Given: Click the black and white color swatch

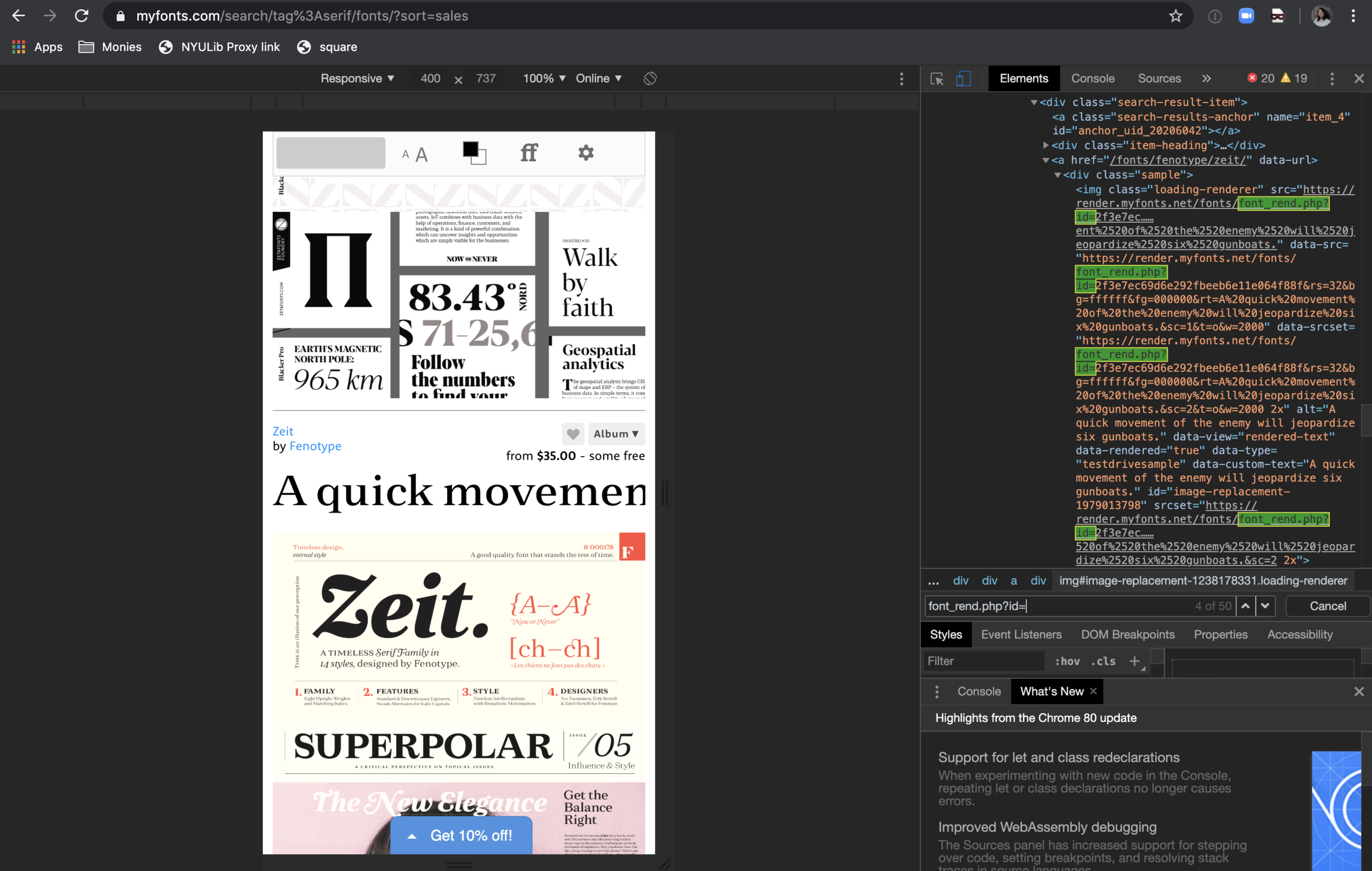Looking at the screenshot, I should (474, 153).
